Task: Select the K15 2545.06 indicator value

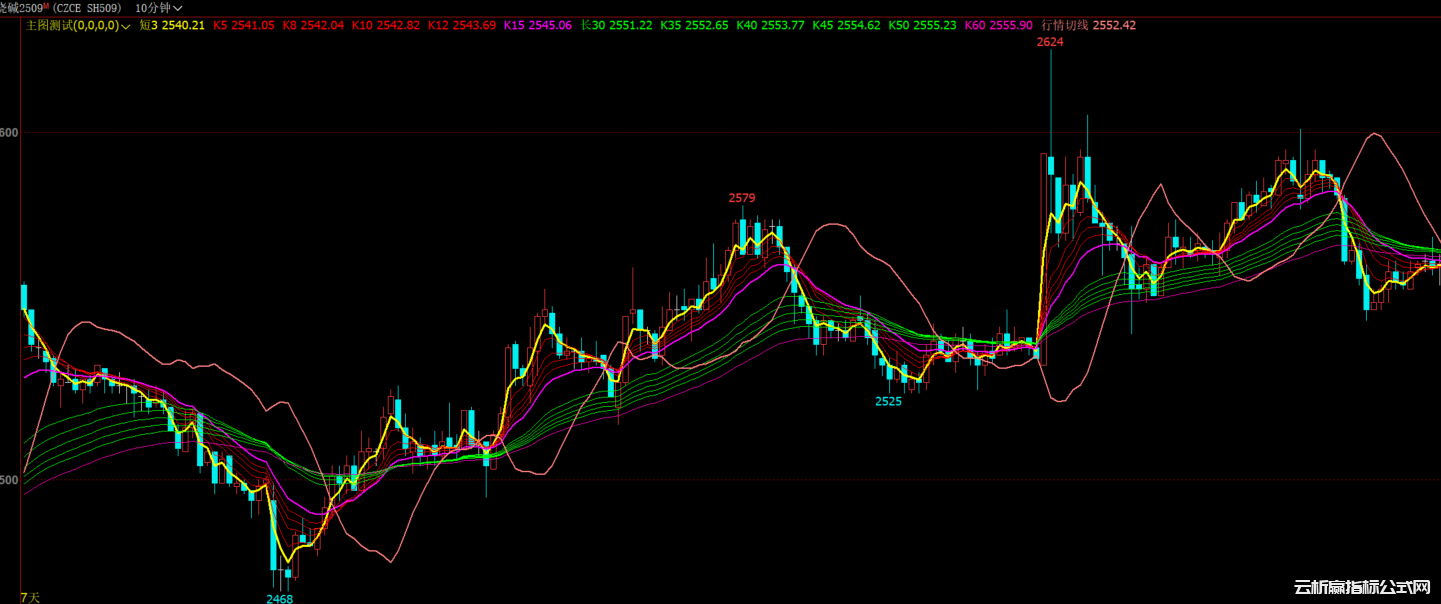Action: (538, 25)
